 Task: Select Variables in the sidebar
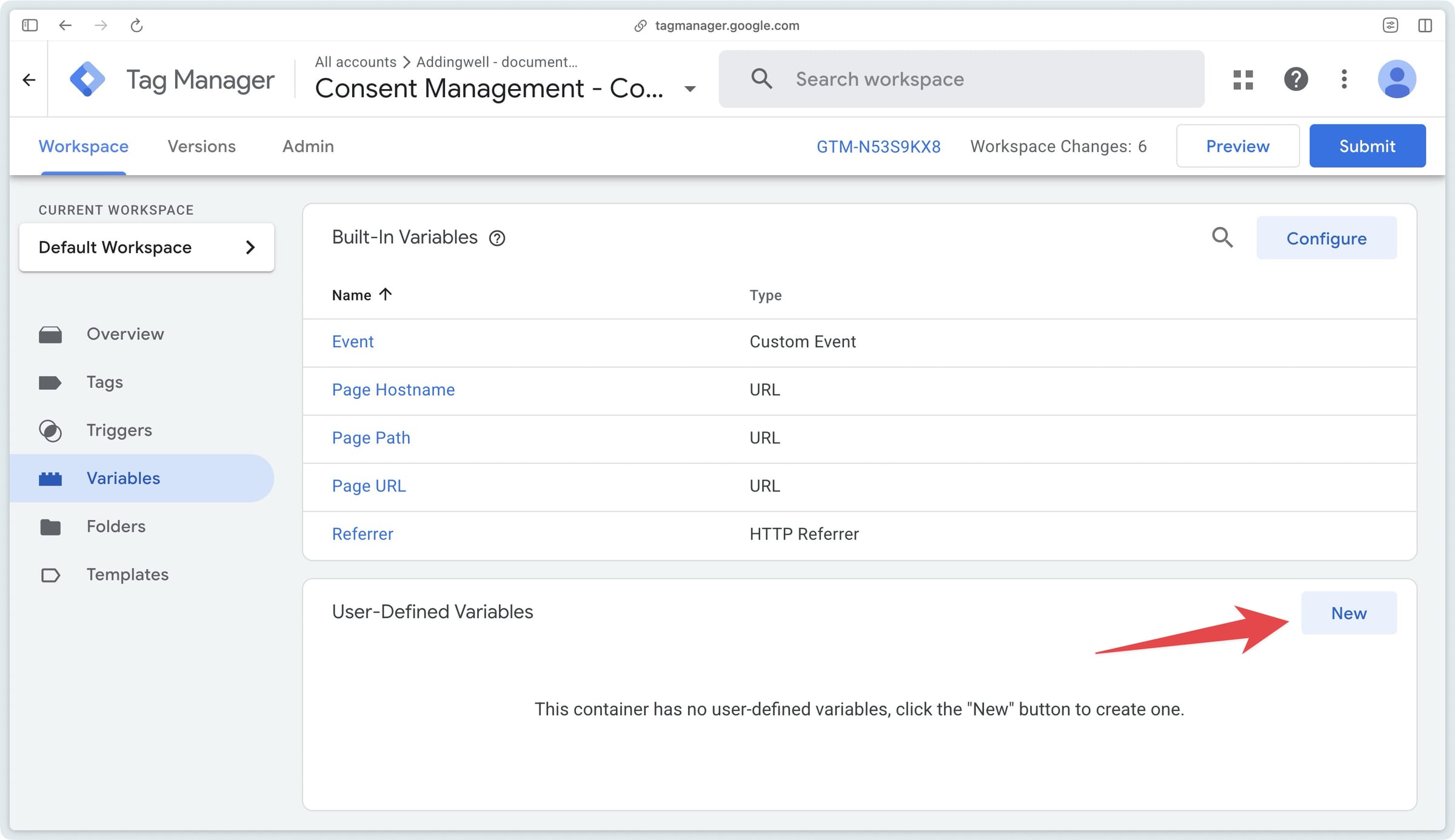pos(142,478)
